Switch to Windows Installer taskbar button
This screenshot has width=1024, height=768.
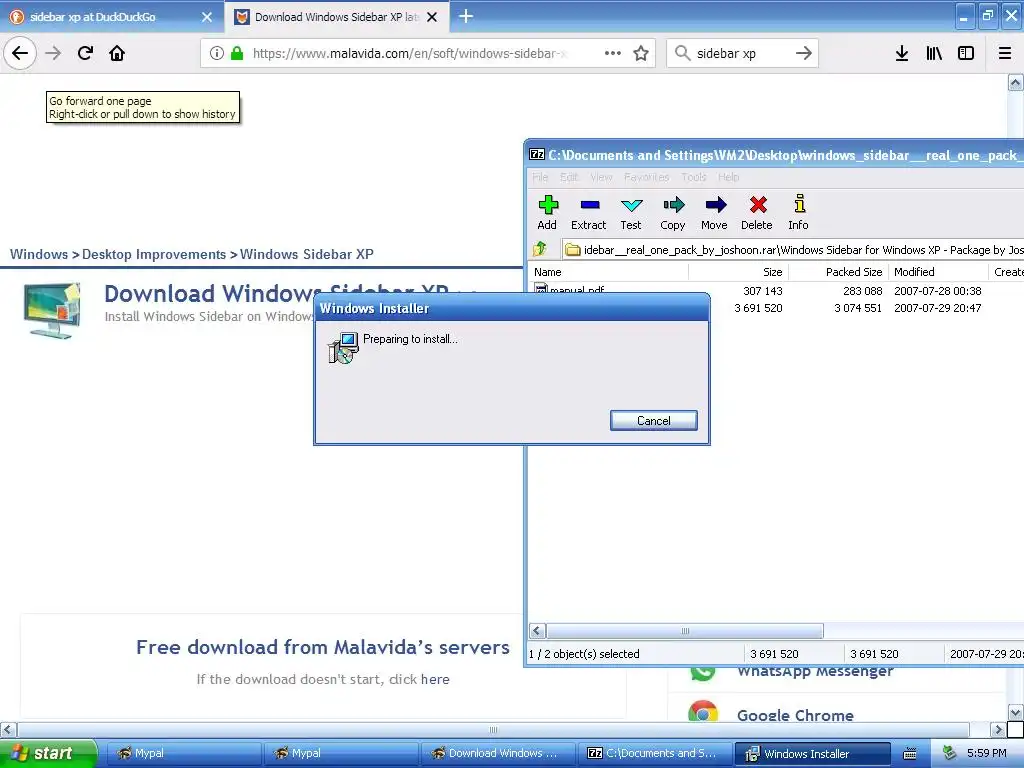click(x=812, y=753)
